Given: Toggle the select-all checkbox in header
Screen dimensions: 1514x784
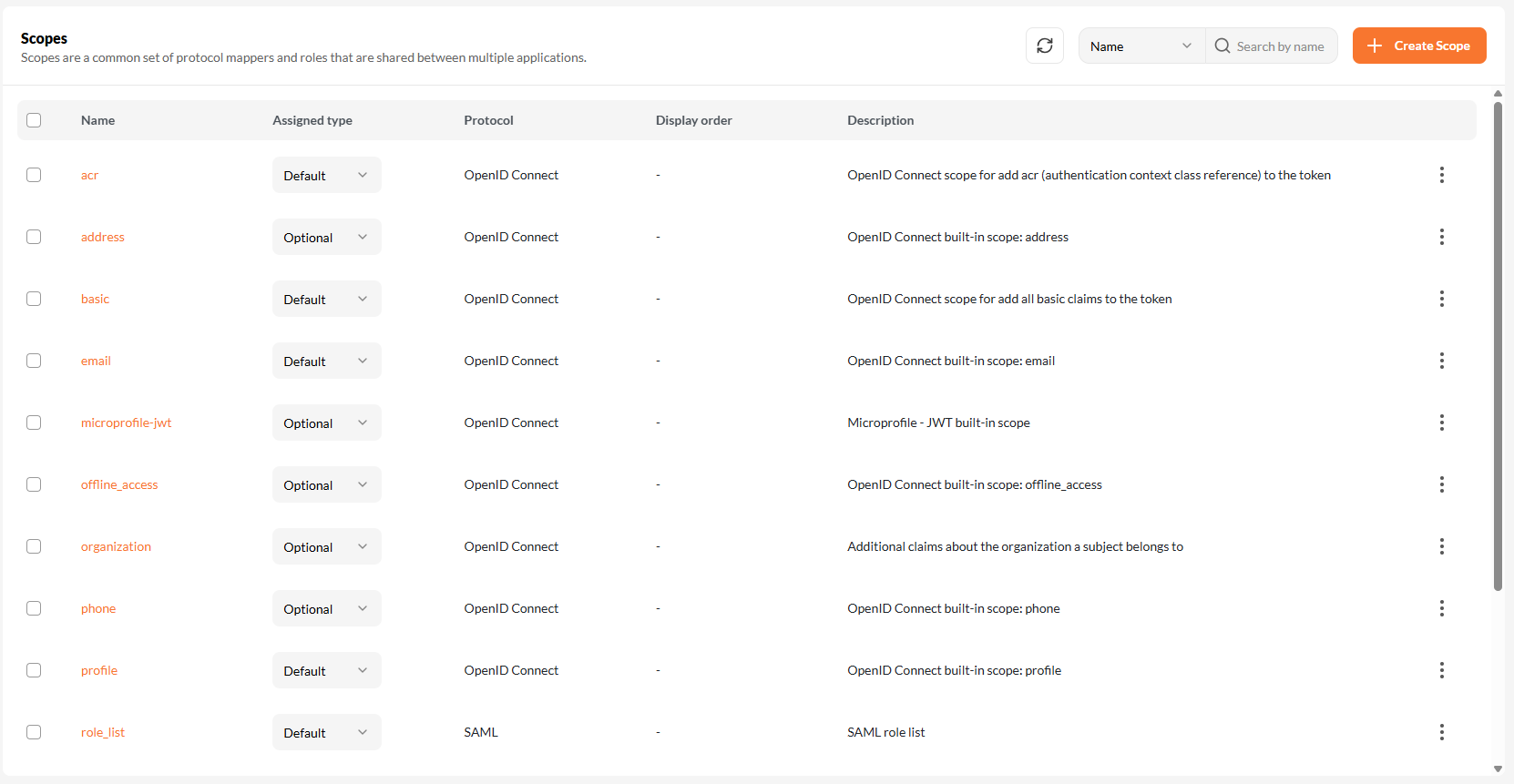Looking at the screenshot, I should [34, 120].
